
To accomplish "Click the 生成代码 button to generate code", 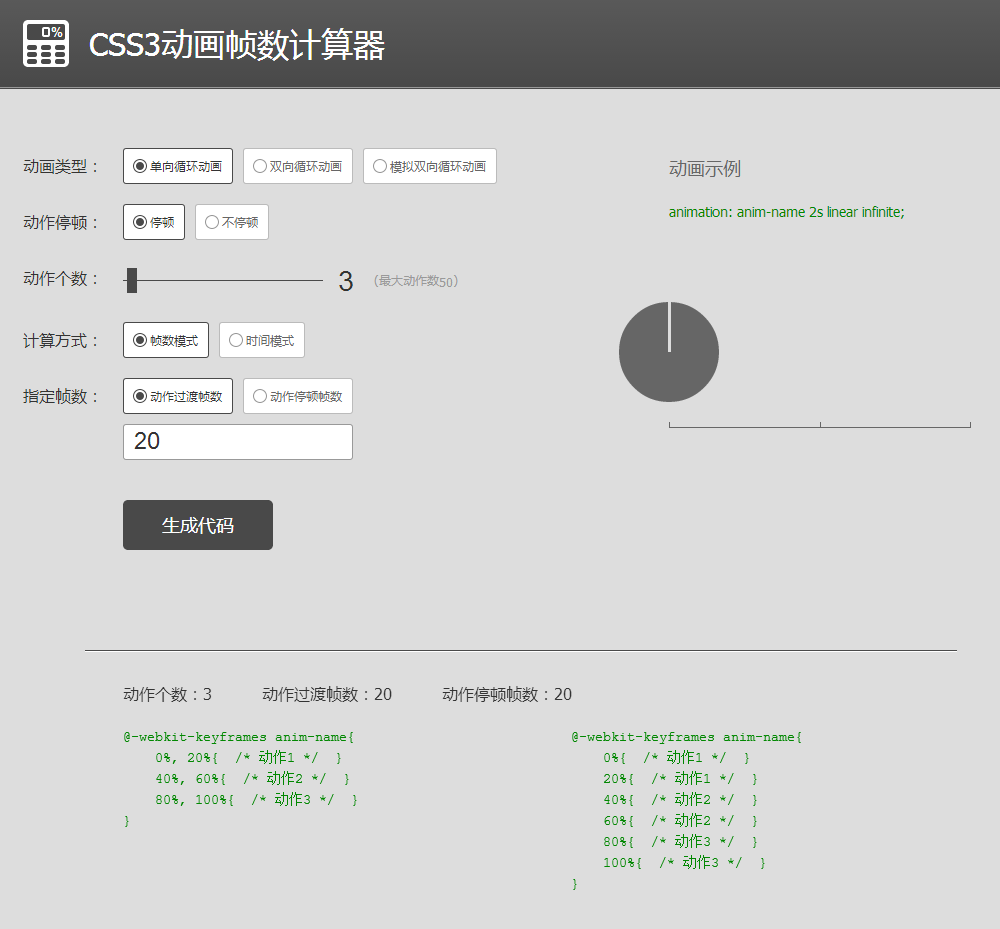I will (197, 524).
